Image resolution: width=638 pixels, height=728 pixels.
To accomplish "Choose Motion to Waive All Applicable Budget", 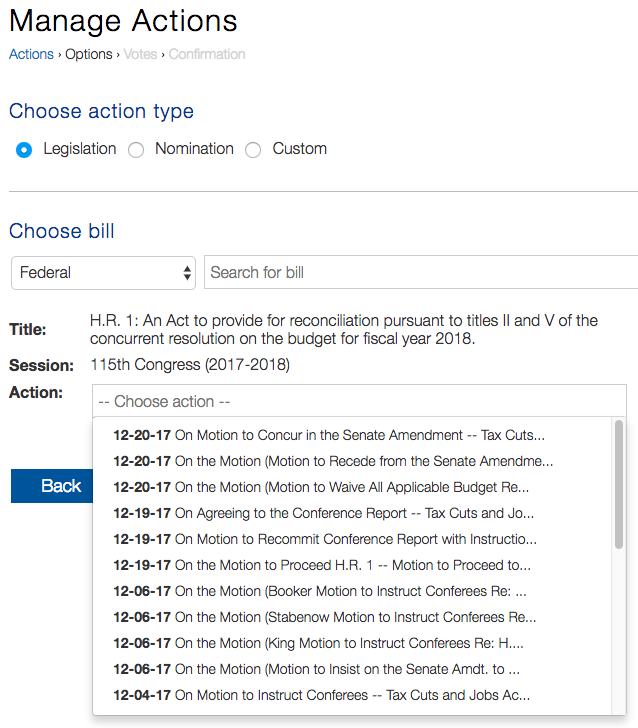I will click(321, 487).
